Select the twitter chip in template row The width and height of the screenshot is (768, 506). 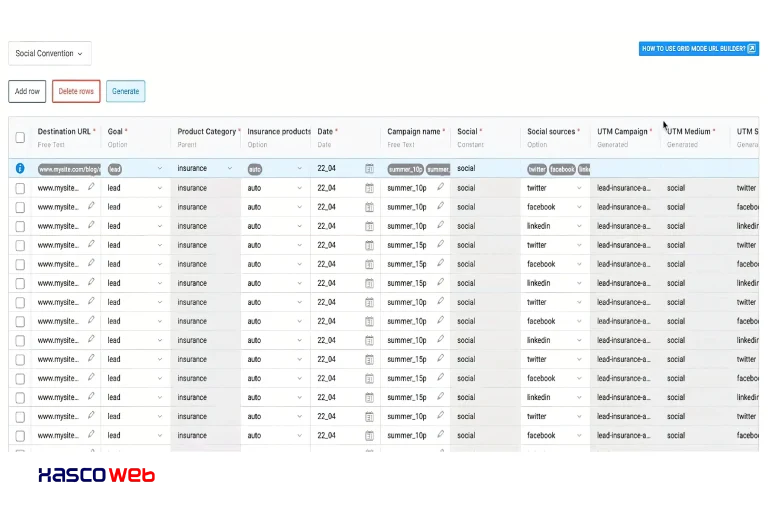click(x=537, y=169)
